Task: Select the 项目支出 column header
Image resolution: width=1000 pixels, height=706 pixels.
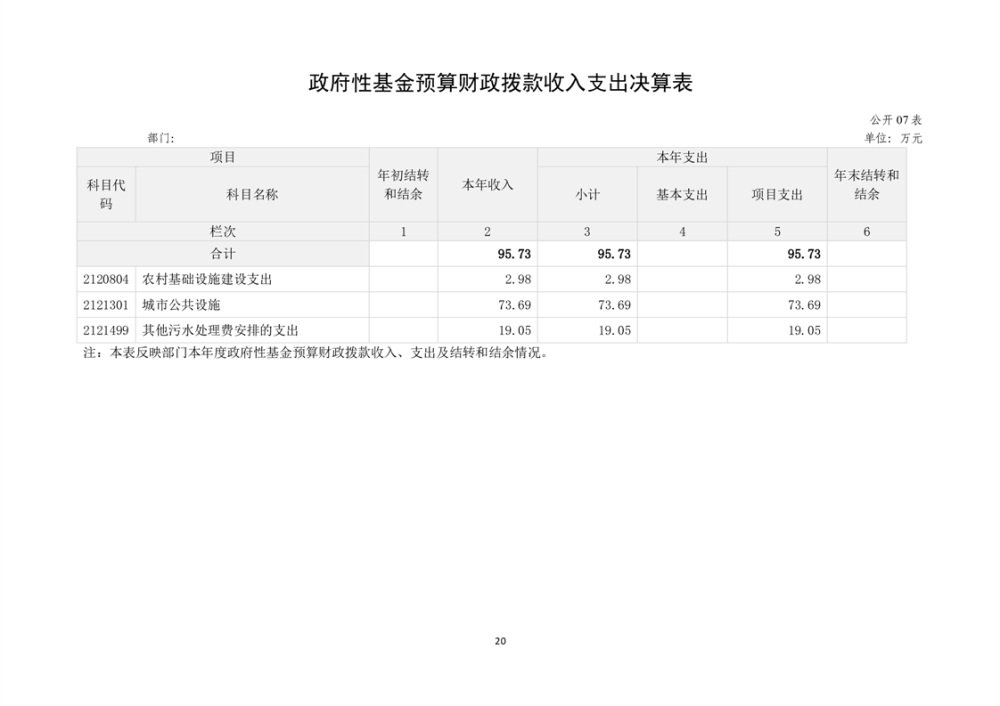Action: (776, 195)
